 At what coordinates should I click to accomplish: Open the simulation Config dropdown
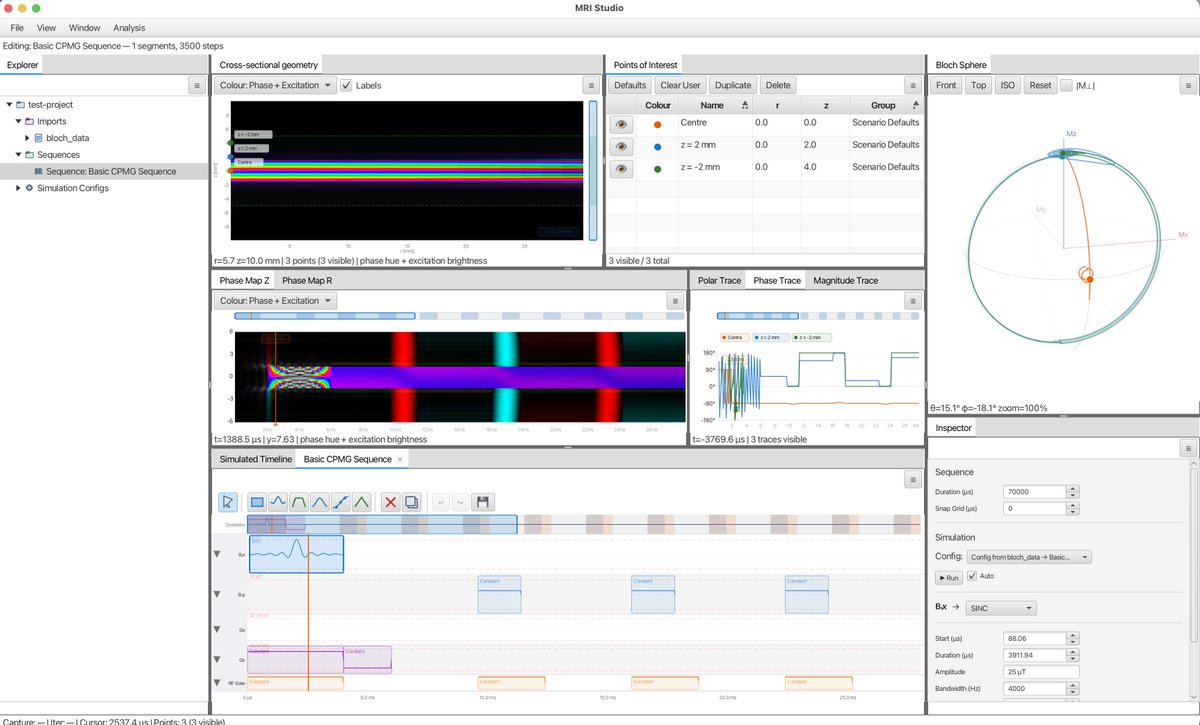(x=1029, y=557)
